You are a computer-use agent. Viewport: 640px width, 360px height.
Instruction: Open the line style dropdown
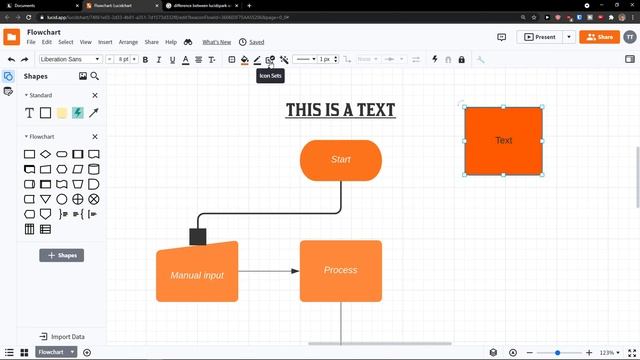pyautogui.click(x=305, y=59)
